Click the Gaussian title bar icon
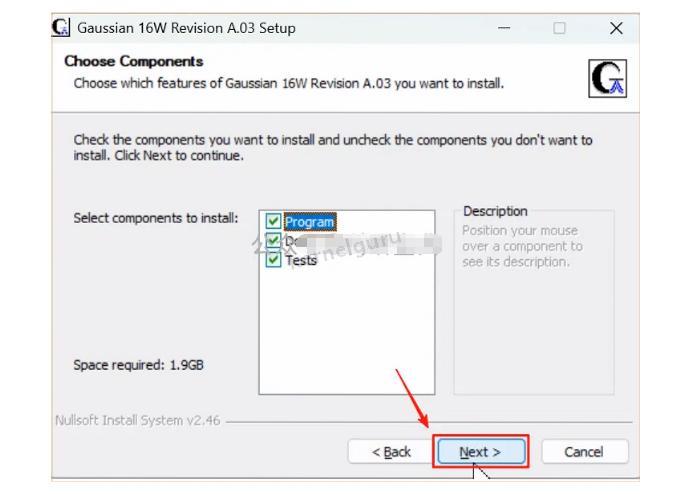 (x=61, y=27)
